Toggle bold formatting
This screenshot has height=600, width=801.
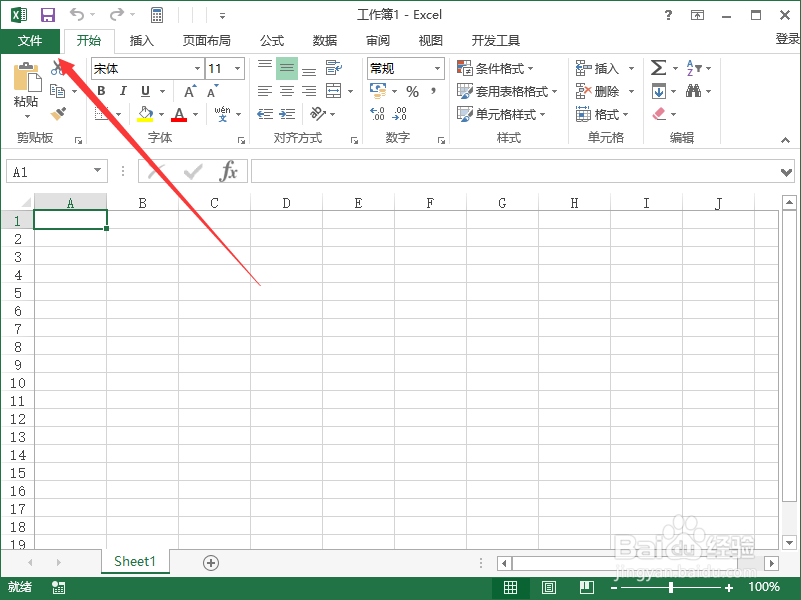coord(100,90)
